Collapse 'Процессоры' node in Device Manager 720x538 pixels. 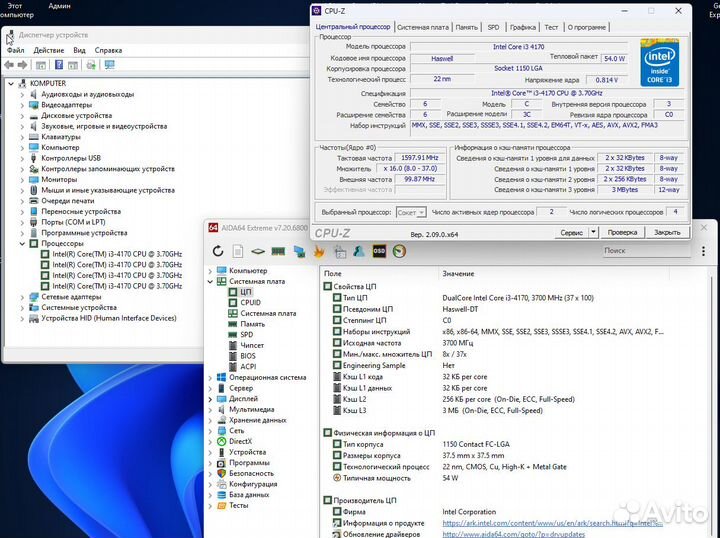click(x=22, y=244)
